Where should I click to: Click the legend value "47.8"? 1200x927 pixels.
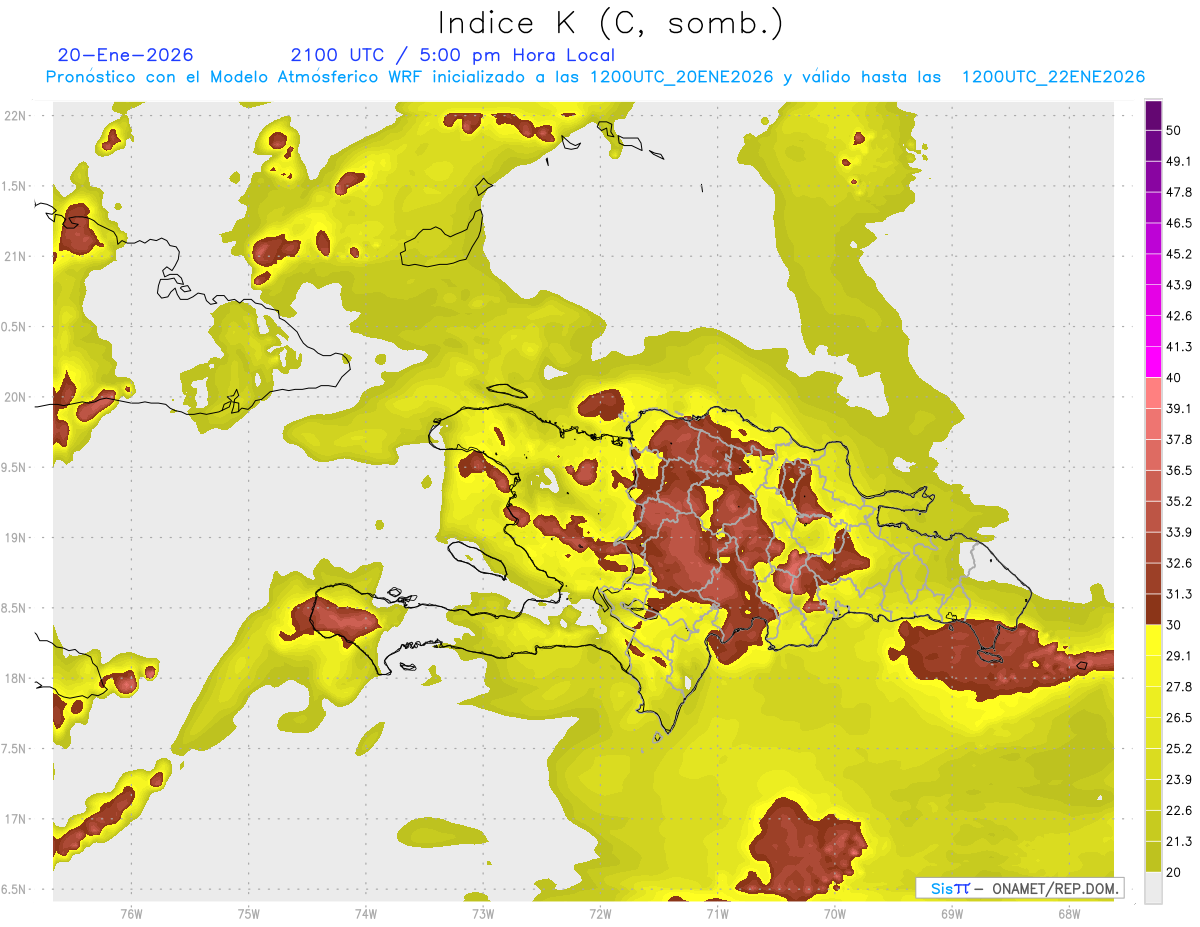[x=1179, y=193]
